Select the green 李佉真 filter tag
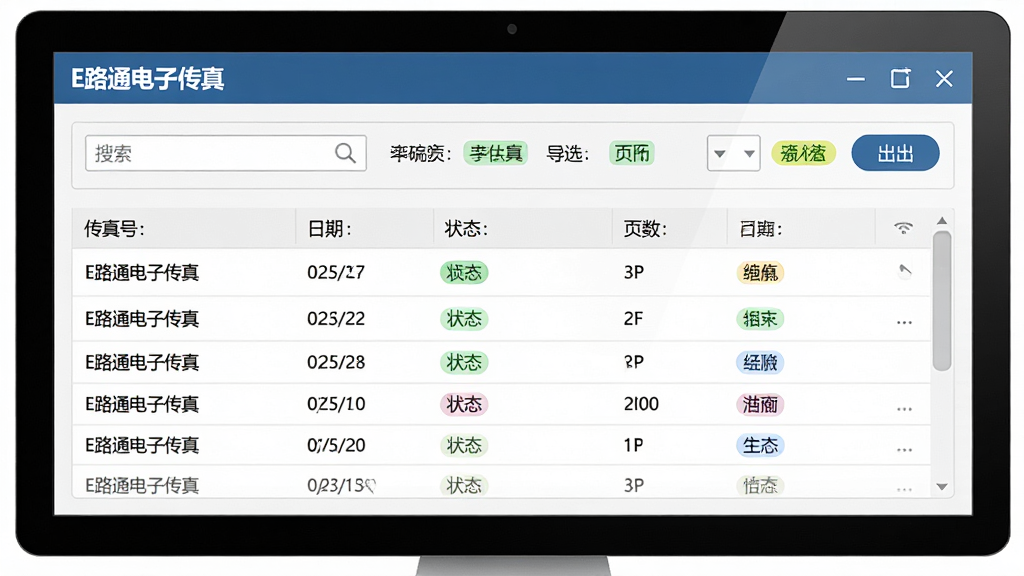1024x576 pixels. coord(496,153)
